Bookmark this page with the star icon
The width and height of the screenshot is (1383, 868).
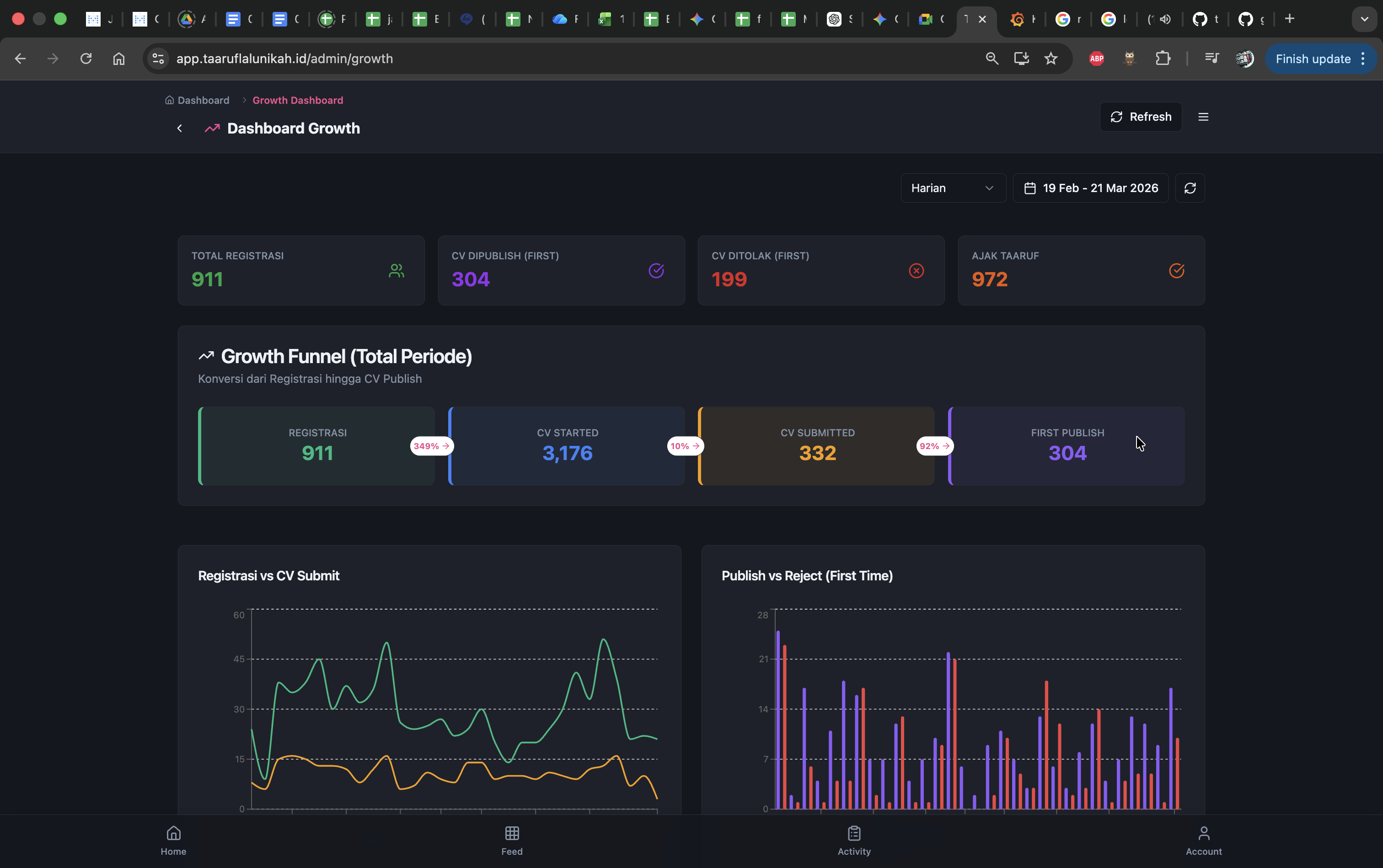tap(1051, 58)
